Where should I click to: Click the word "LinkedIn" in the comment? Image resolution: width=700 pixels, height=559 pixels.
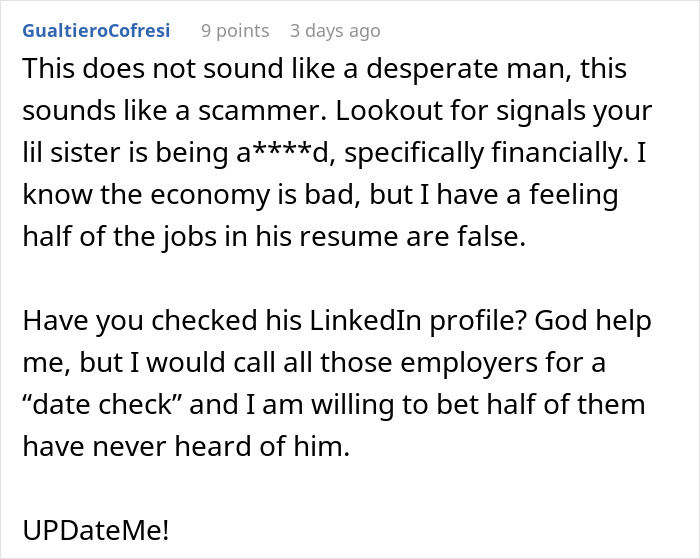pyautogui.click(x=365, y=320)
